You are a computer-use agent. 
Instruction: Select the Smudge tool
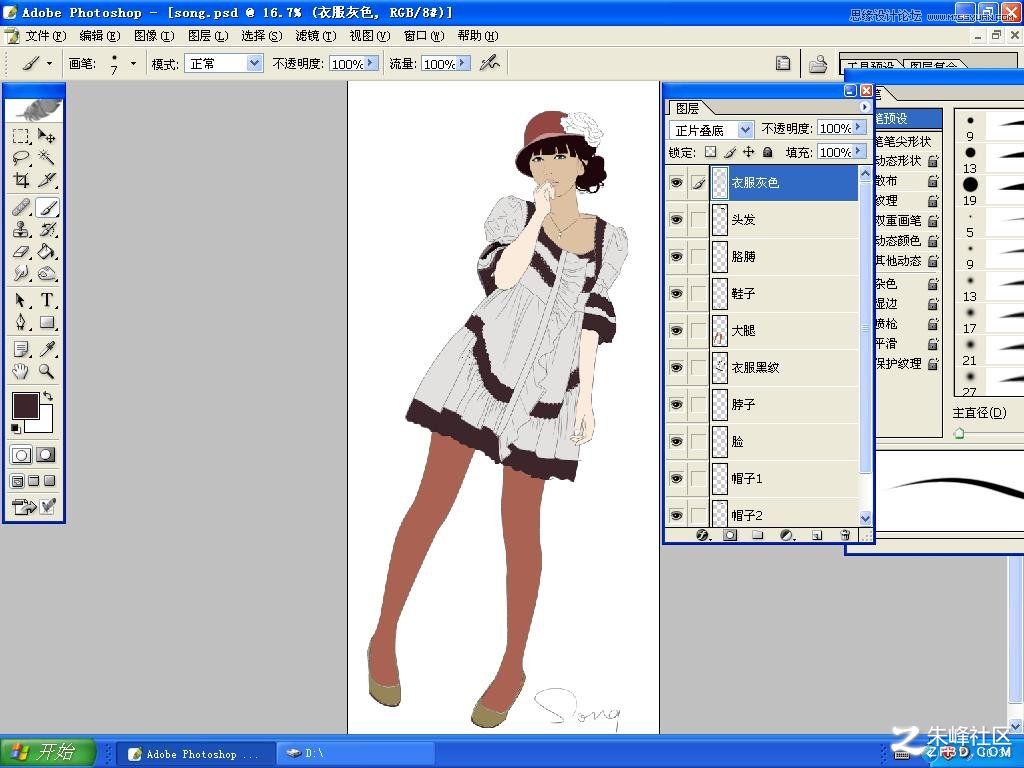coord(21,273)
